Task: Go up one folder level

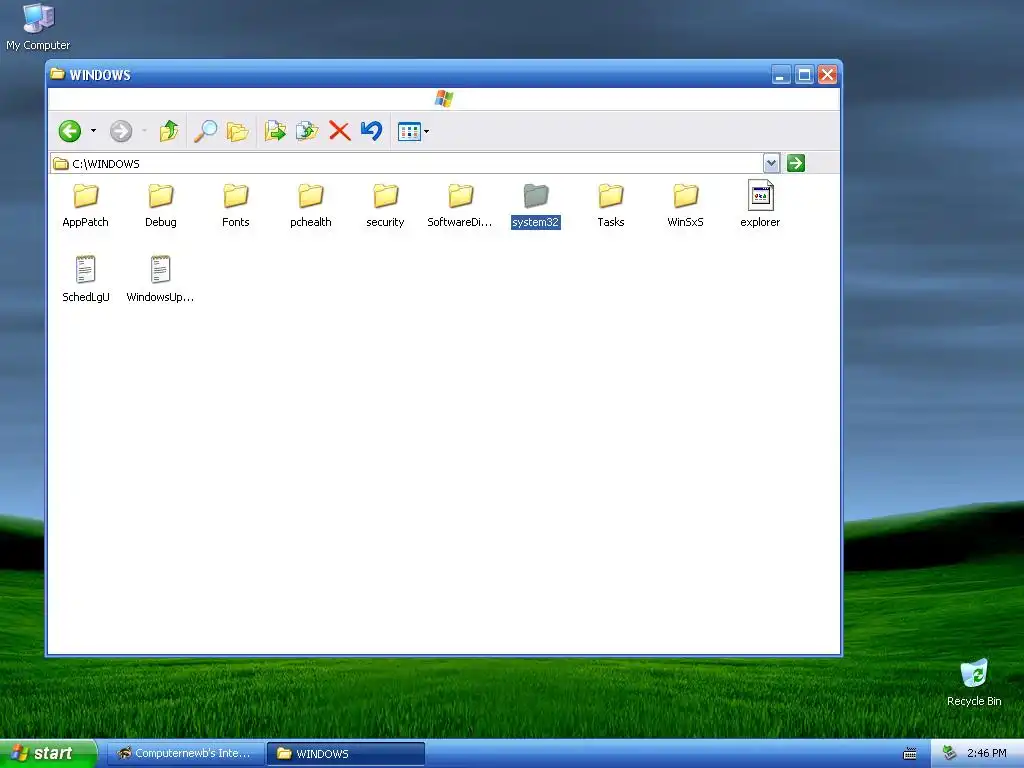Action: point(169,131)
